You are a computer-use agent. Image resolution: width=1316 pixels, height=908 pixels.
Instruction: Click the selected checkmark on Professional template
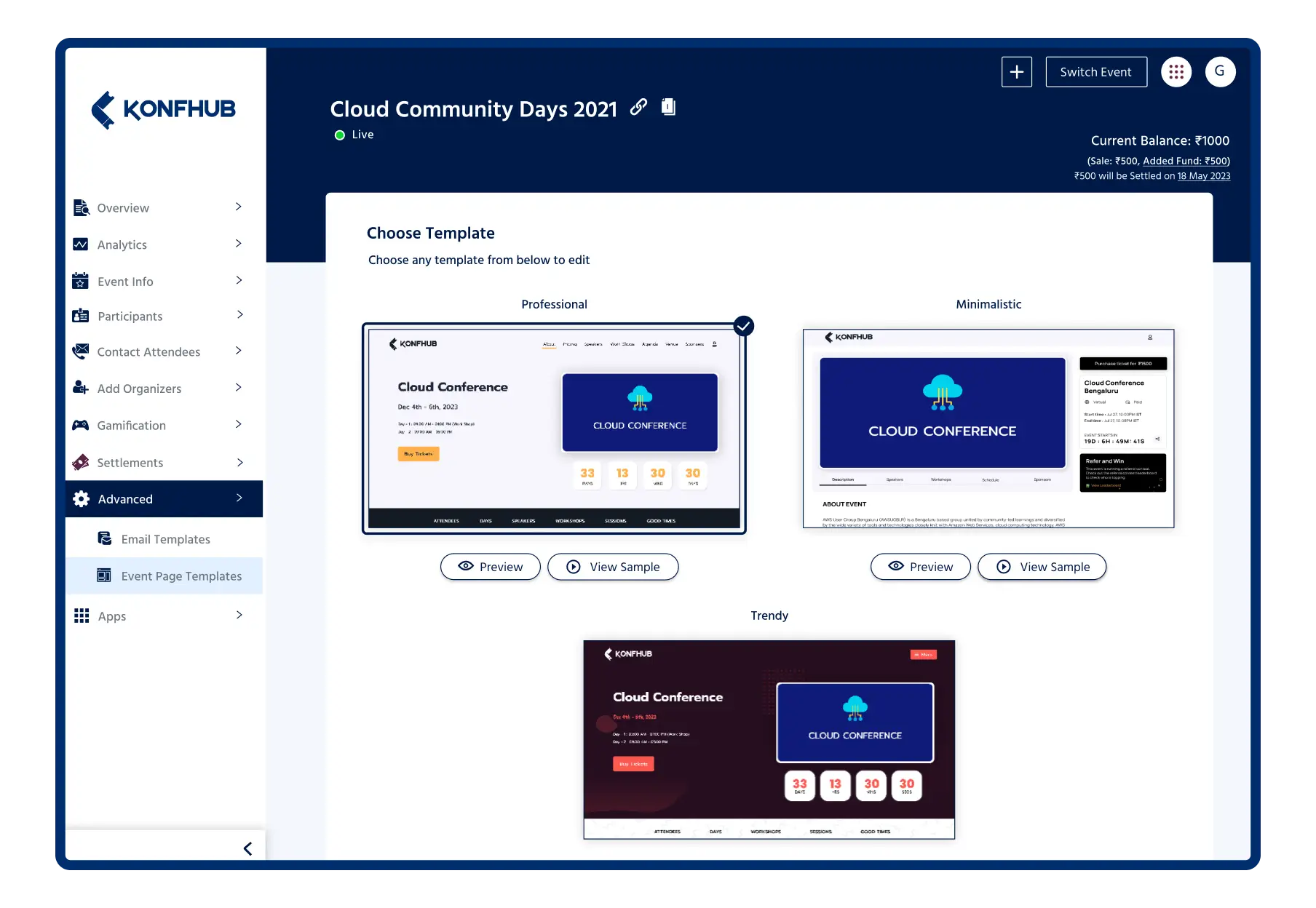click(x=743, y=326)
